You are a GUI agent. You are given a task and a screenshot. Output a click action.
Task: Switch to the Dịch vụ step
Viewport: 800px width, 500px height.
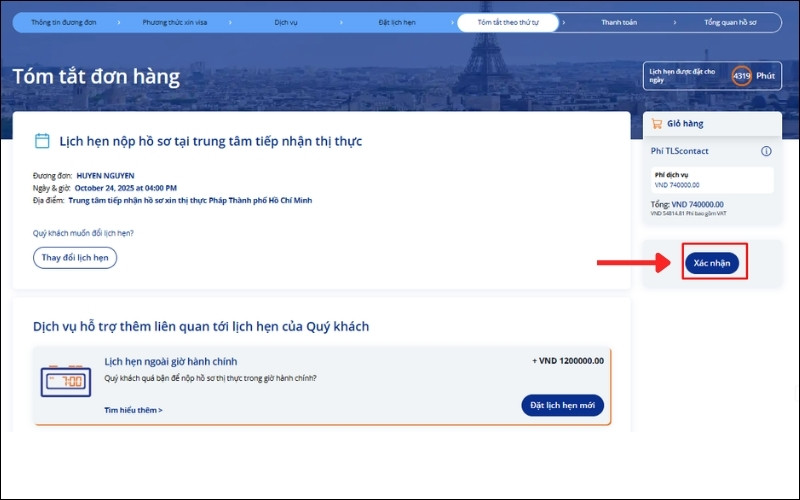286,21
